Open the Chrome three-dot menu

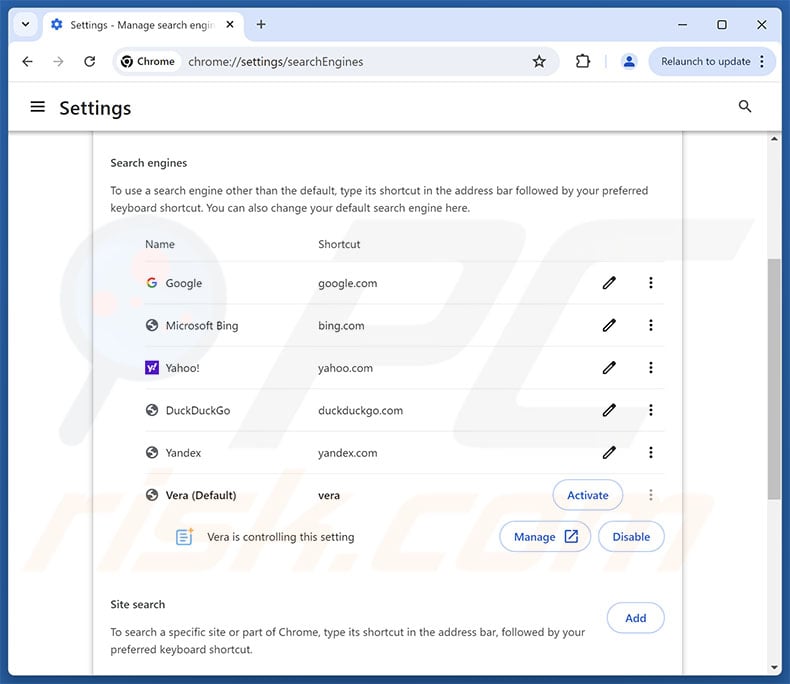762,61
